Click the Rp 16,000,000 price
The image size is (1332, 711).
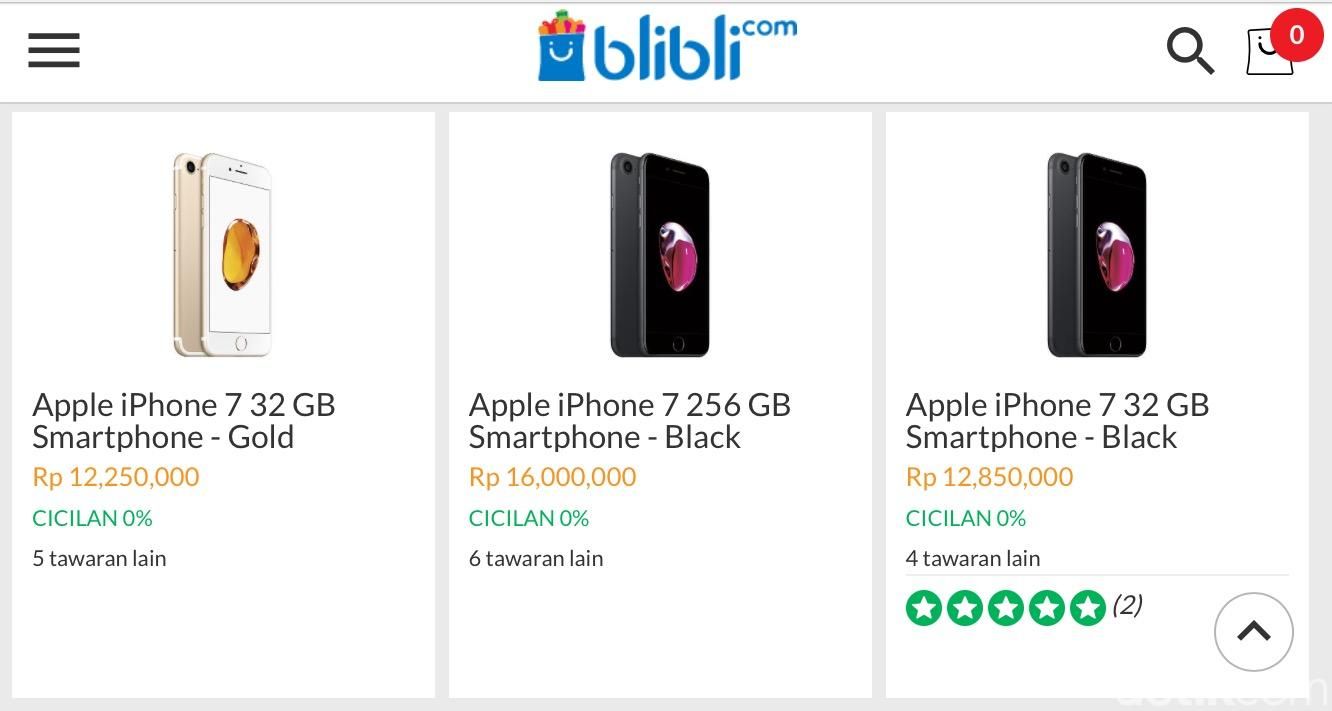coord(552,477)
